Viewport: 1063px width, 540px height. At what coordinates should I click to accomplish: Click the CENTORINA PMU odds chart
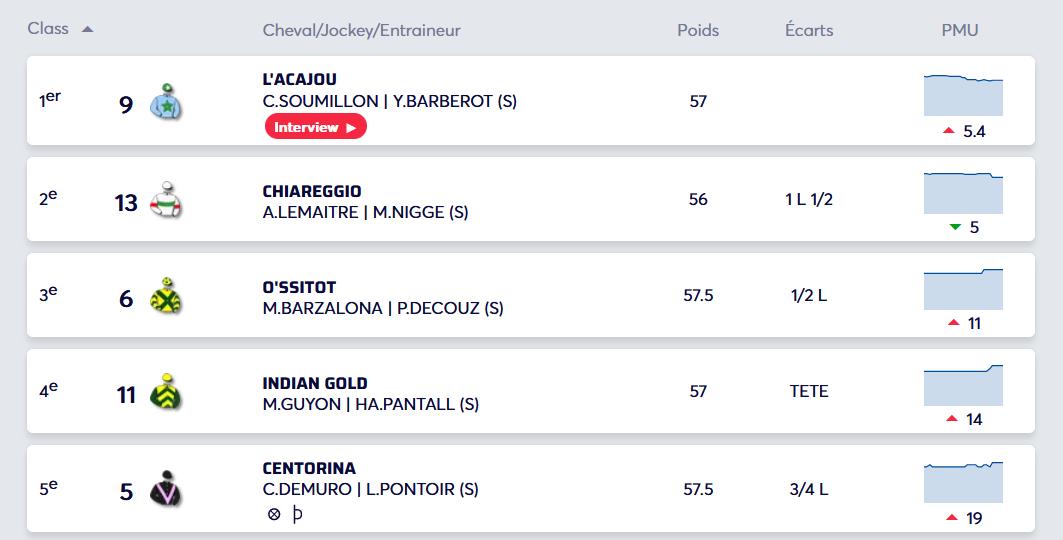(x=963, y=482)
